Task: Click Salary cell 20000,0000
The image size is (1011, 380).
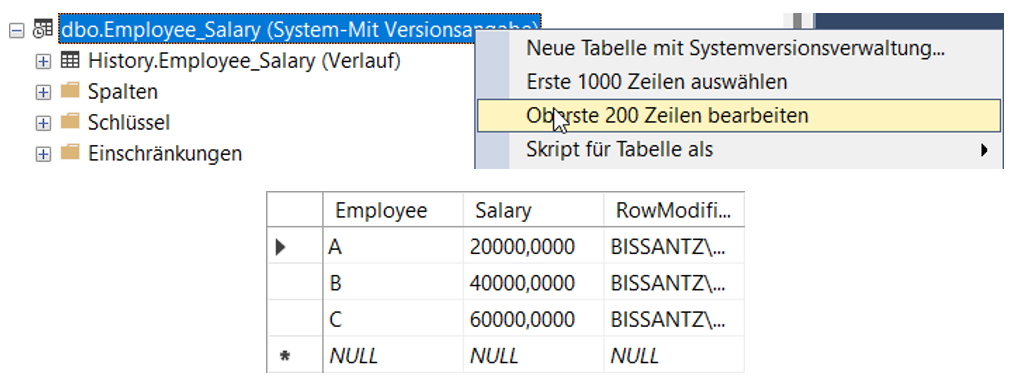Action: pyautogui.click(x=534, y=246)
